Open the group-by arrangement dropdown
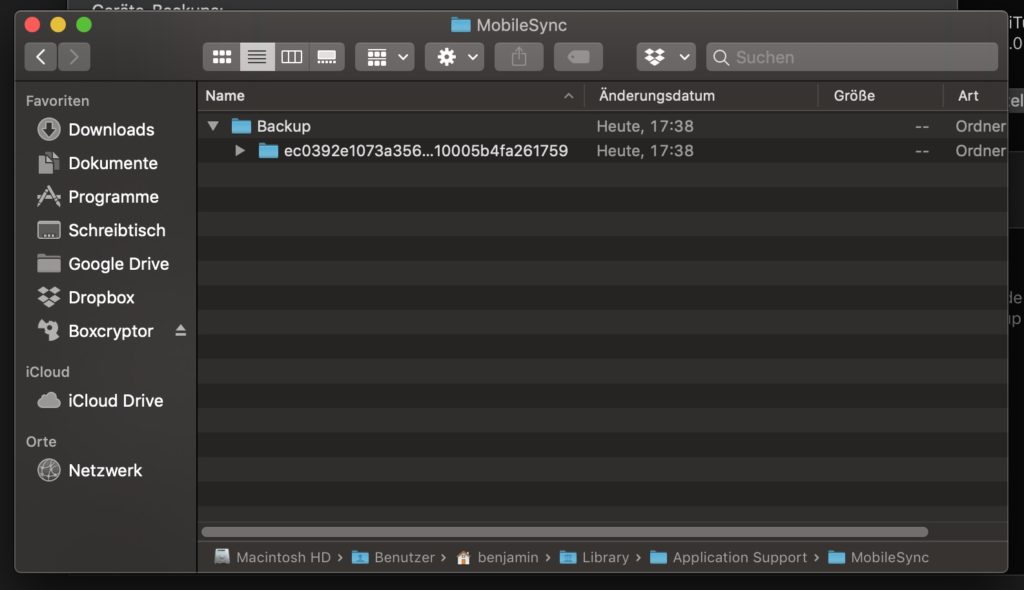1024x590 pixels. click(x=385, y=57)
